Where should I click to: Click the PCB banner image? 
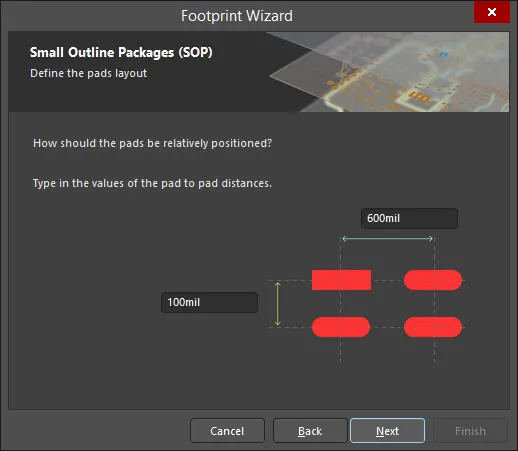[388, 72]
